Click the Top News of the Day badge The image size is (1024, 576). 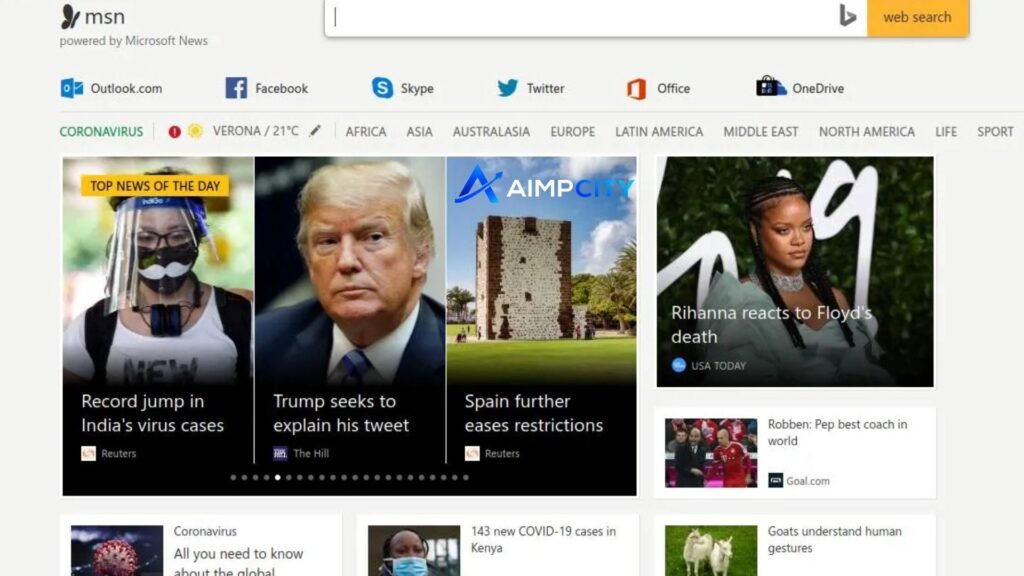[155, 186]
